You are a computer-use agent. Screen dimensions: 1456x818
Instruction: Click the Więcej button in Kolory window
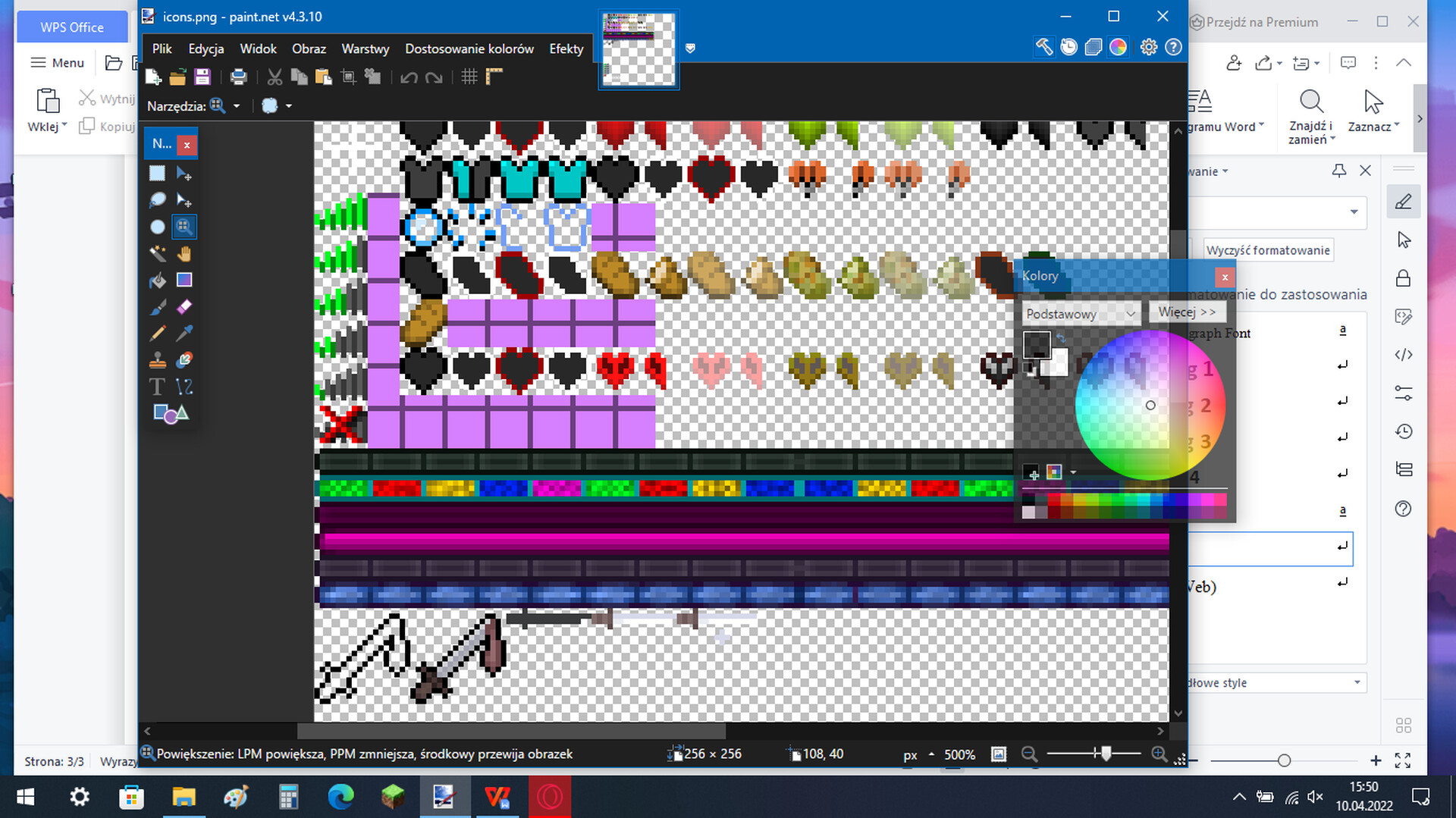(x=1188, y=312)
